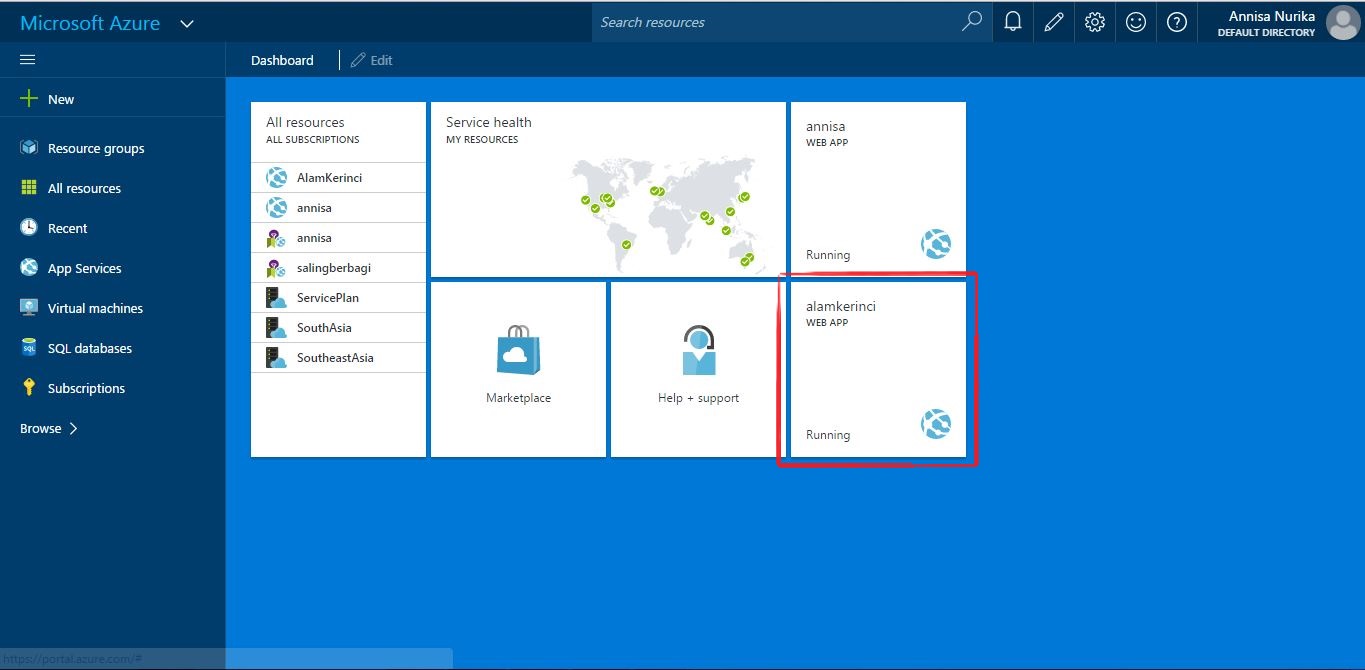The width and height of the screenshot is (1365, 670).
Task: Click the ServicePlan row icon
Action: point(277,298)
